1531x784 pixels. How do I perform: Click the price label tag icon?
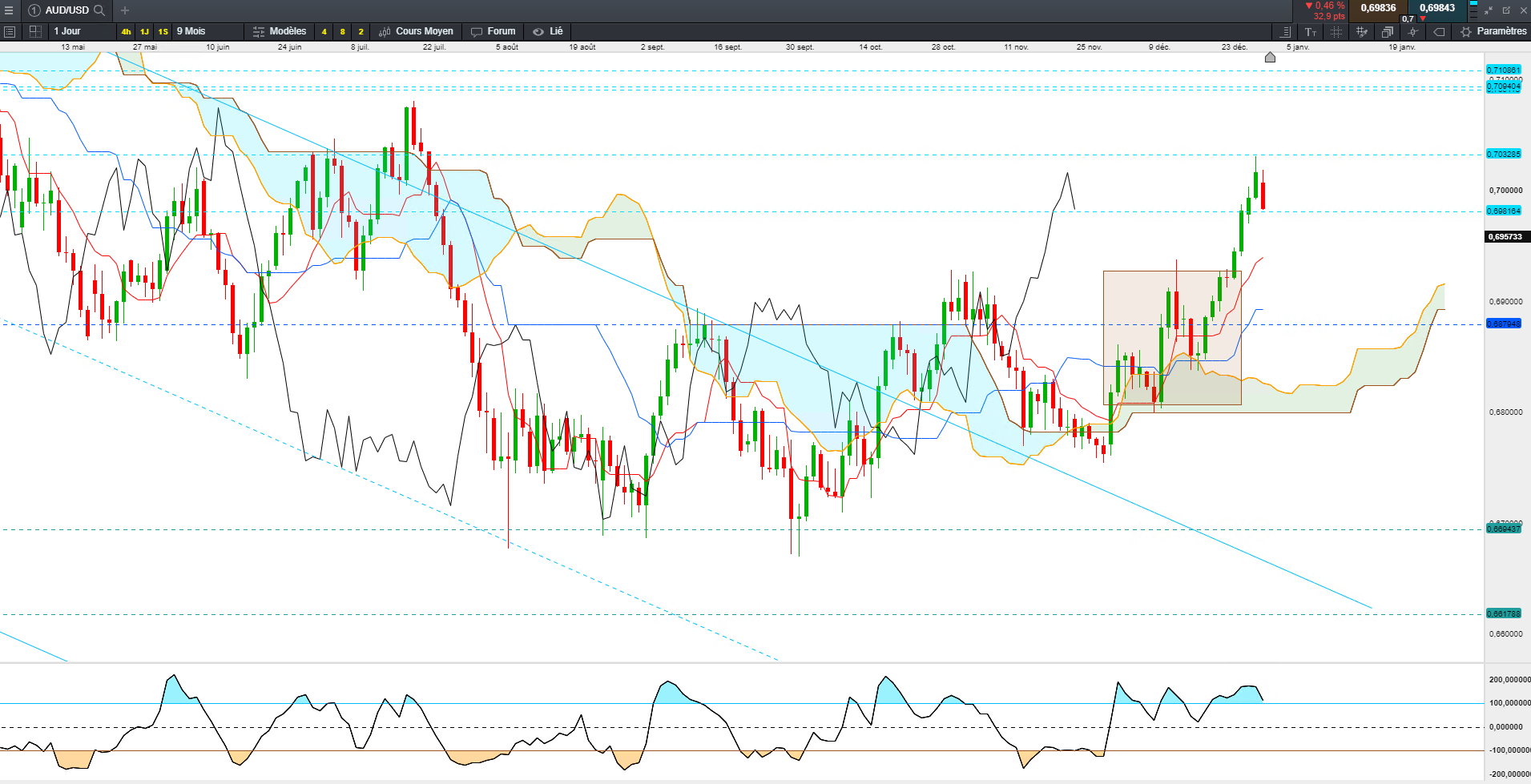pos(1439,31)
